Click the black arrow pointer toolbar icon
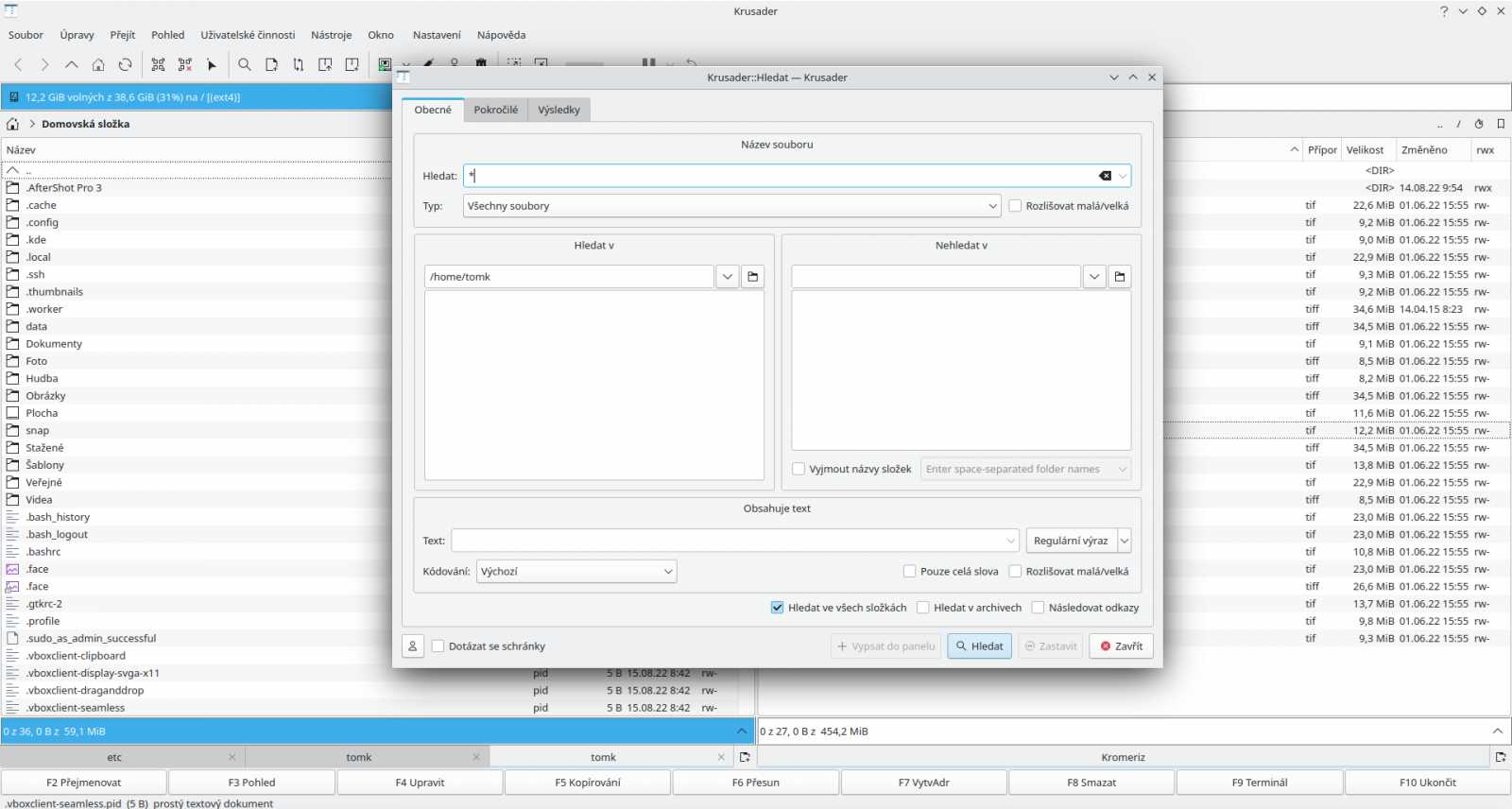Viewport: 1512px width, 809px height. (212, 64)
